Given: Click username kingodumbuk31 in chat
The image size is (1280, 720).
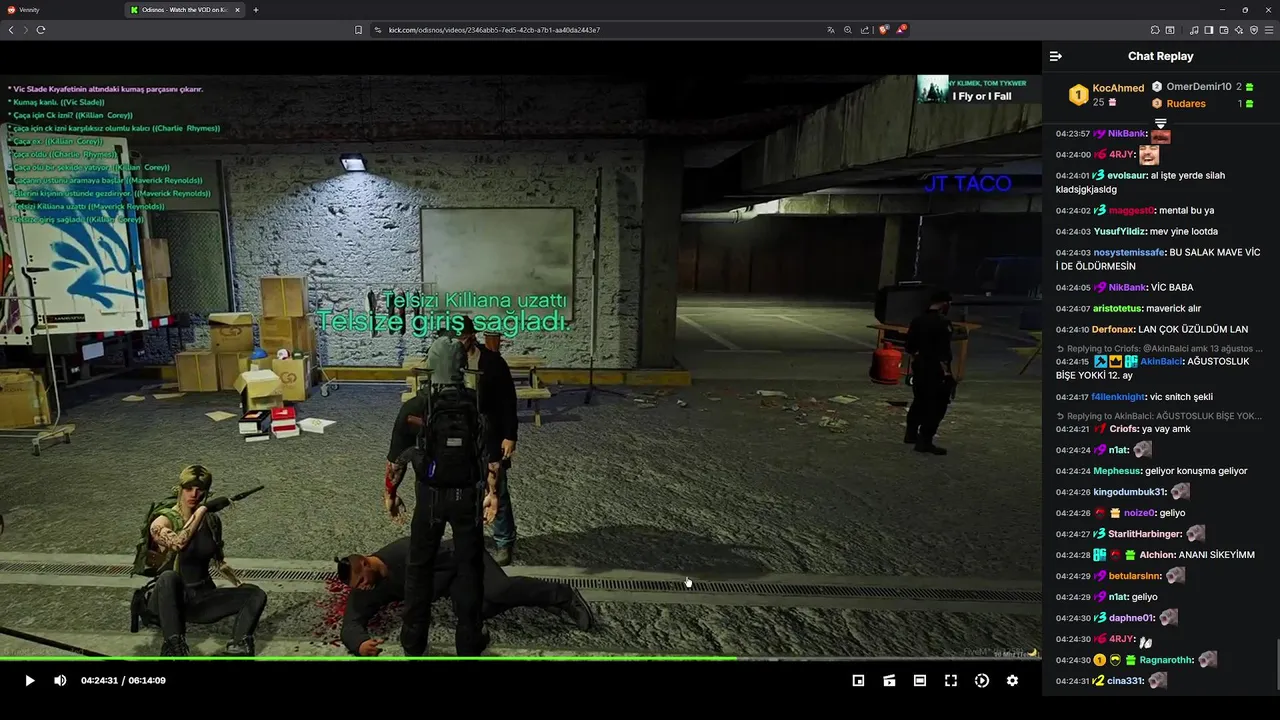Looking at the screenshot, I should click(x=1130, y=492).
